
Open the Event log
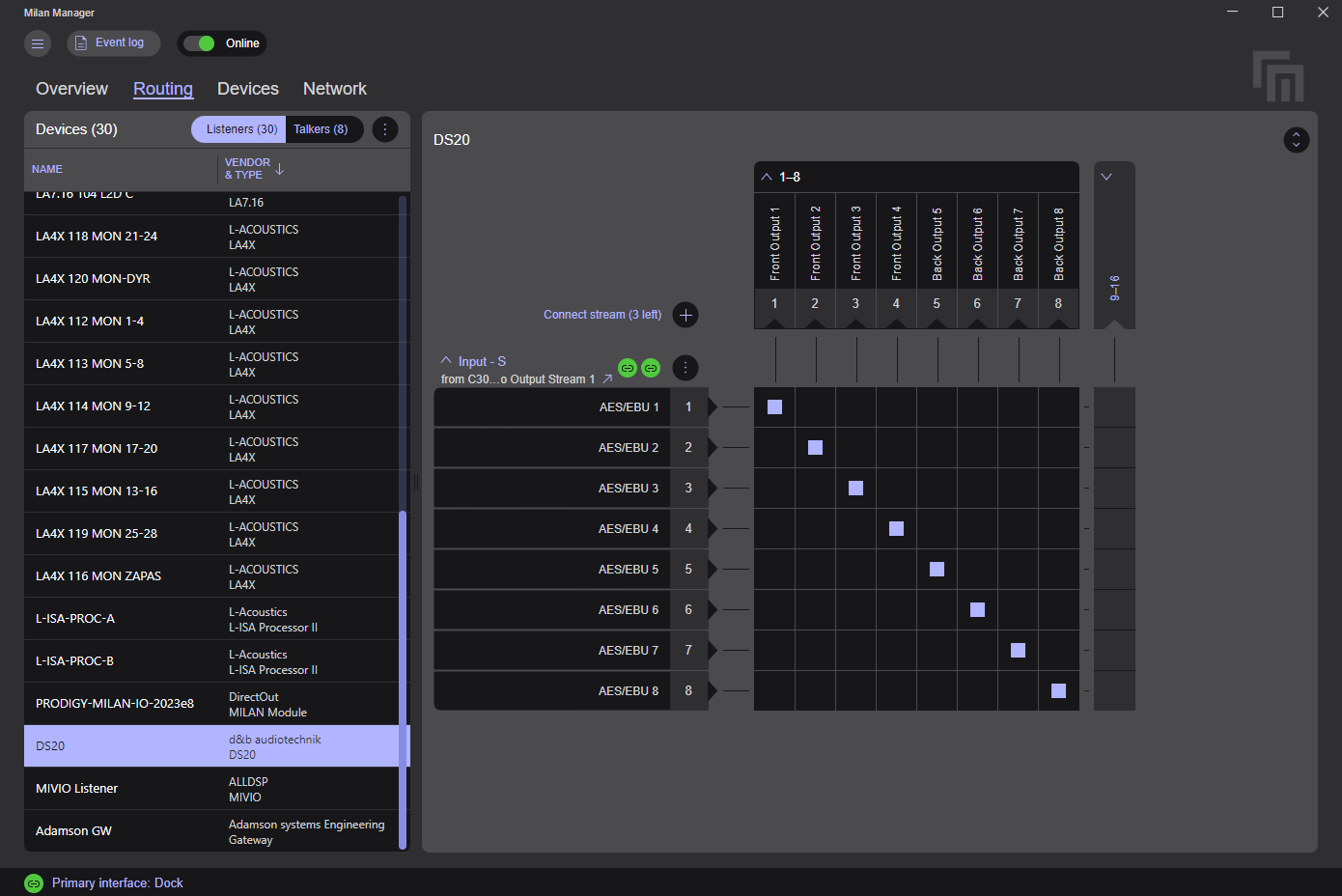[113, 43]
